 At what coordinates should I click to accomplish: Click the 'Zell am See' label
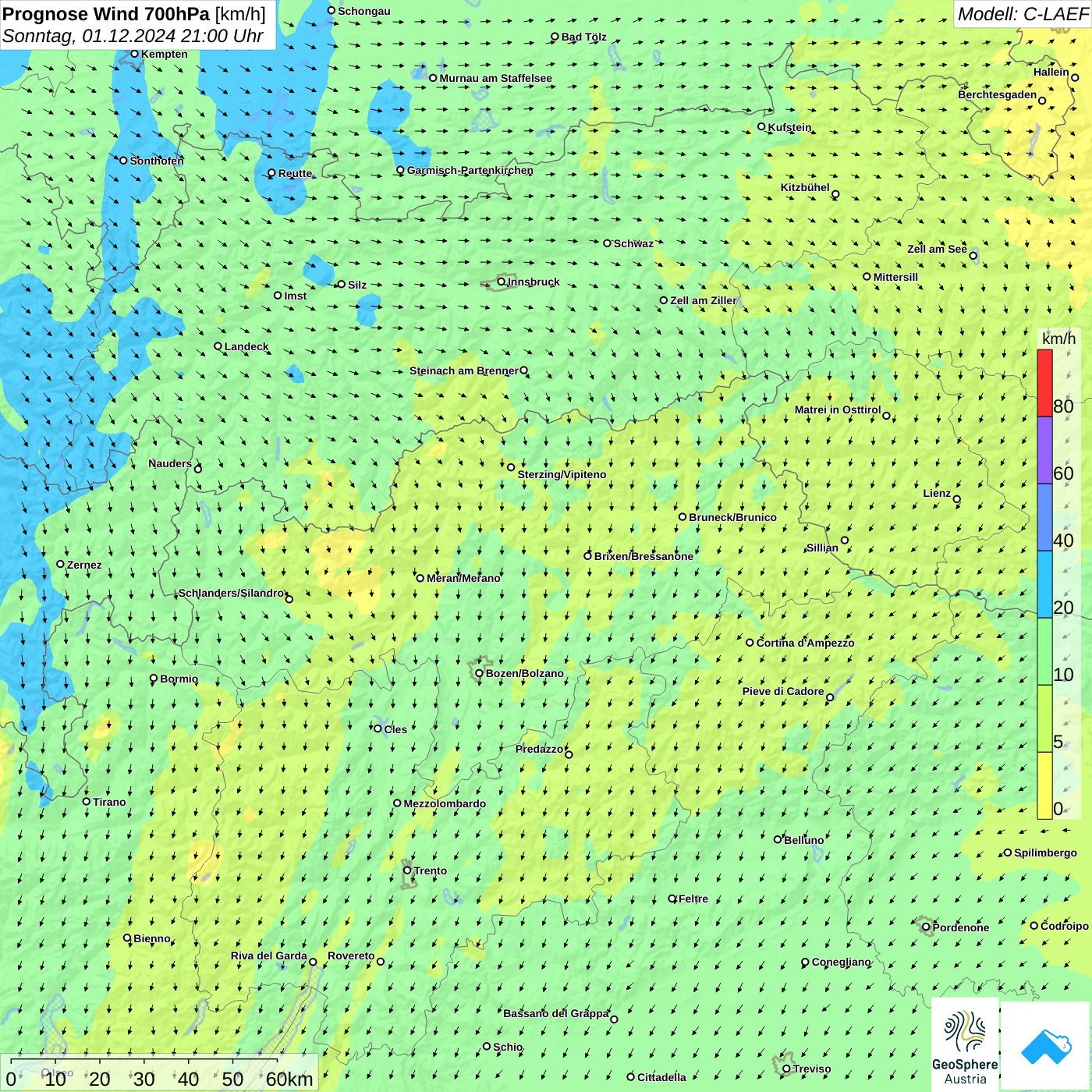point(937,249)
